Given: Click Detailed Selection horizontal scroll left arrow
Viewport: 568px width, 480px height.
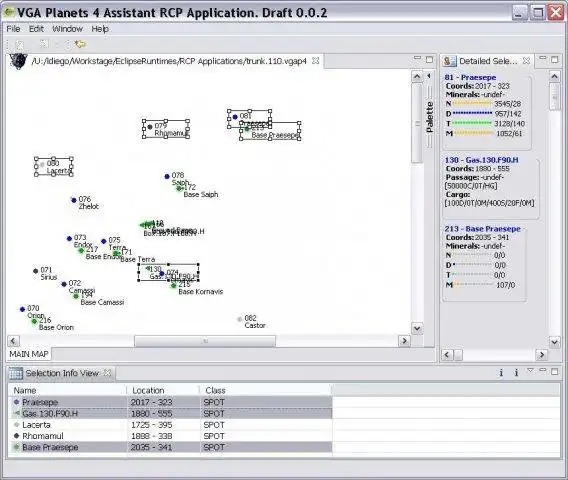Looking at the screenshot, I should coord(447,355).
